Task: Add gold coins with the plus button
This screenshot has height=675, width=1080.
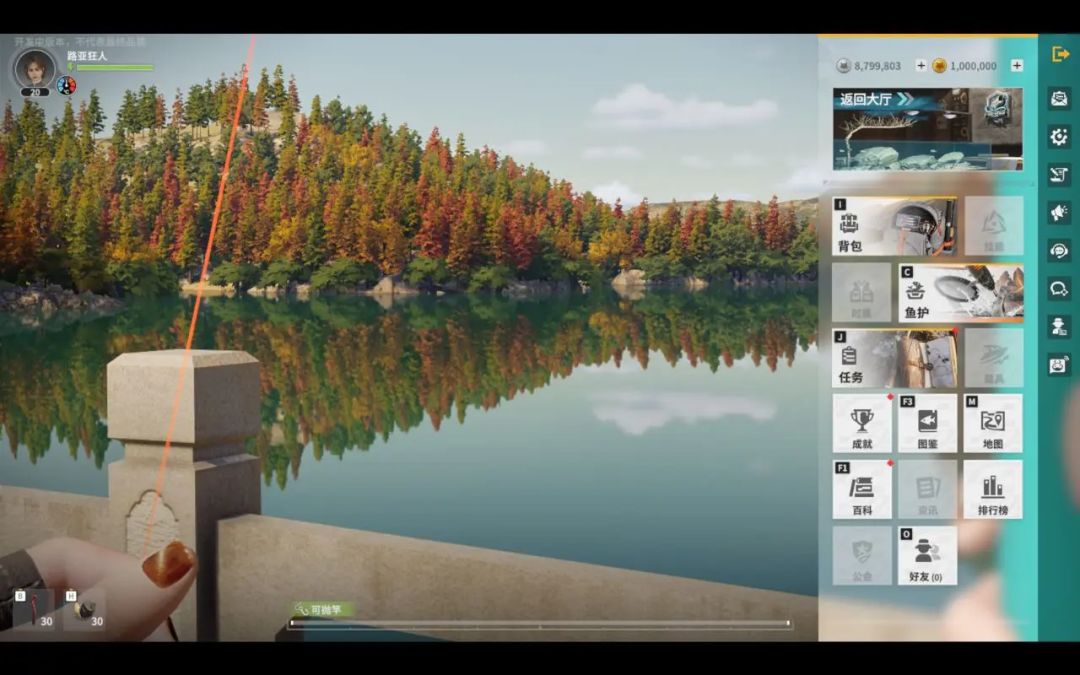Action: point(1017,65)
